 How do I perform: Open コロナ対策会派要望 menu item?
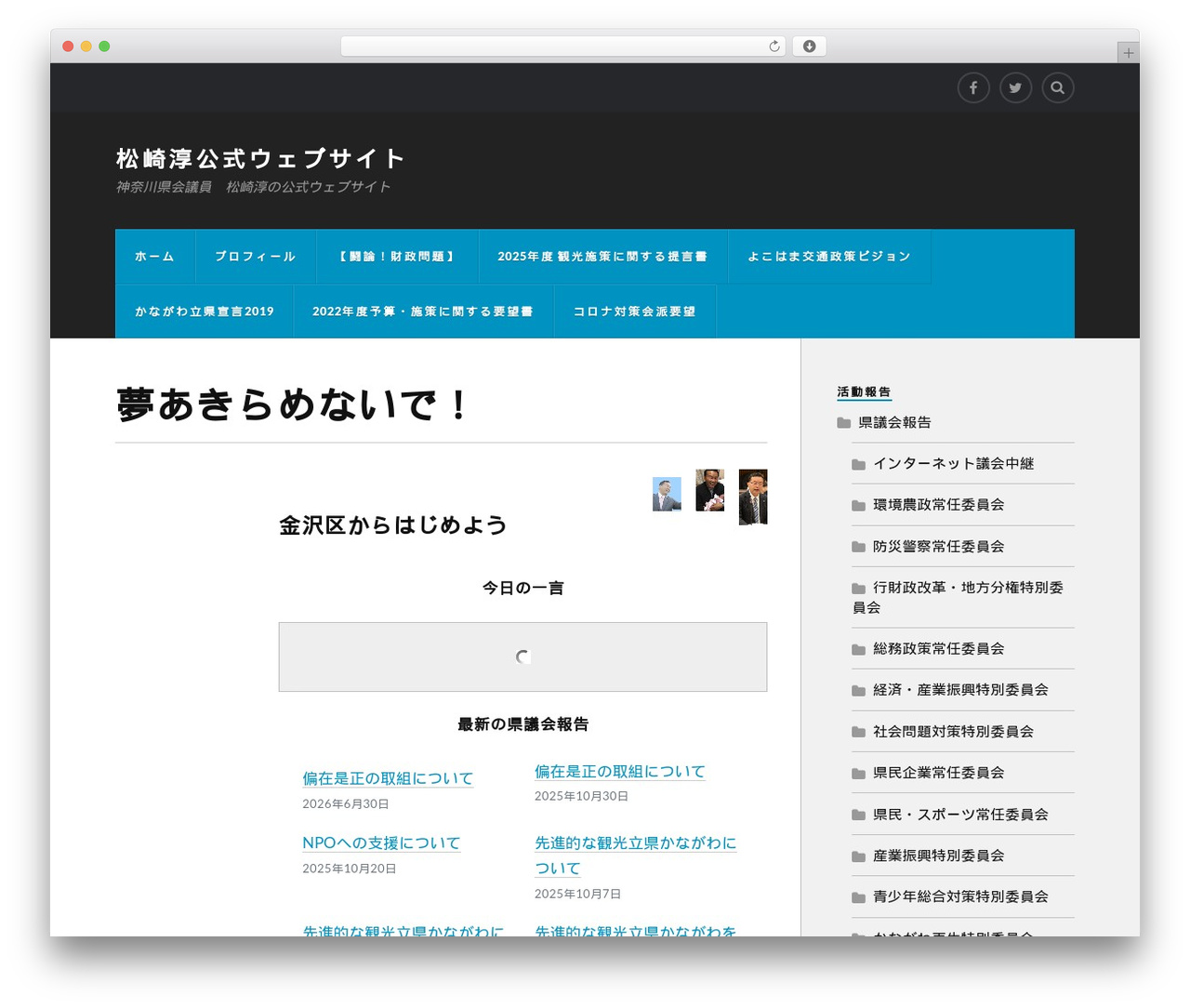(x=635, y=312)
